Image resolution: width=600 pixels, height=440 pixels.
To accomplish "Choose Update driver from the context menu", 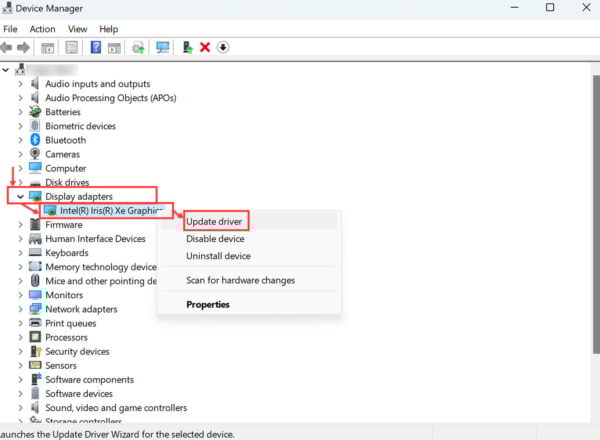I will [x=215, y=220].
